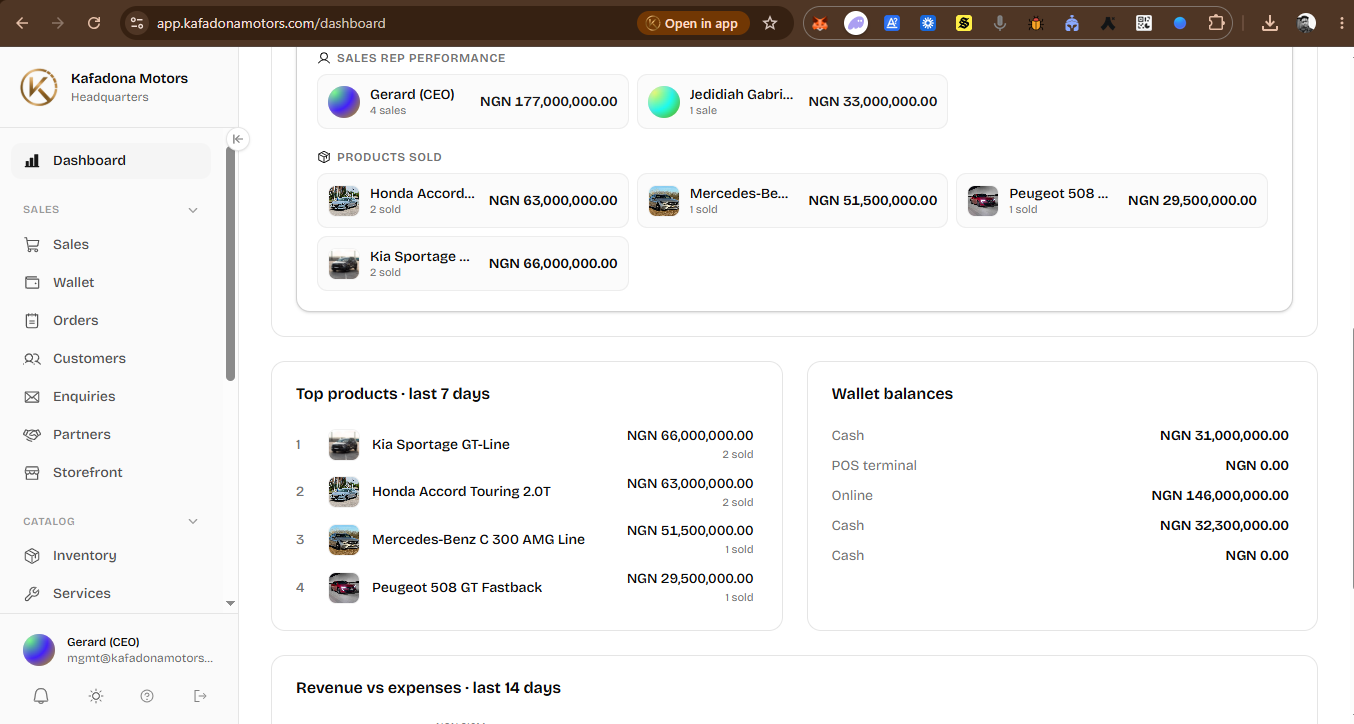This screenshot has width=1354, height=724.
Task: Open the microphone extension icon
Action: click(1000, 23)
